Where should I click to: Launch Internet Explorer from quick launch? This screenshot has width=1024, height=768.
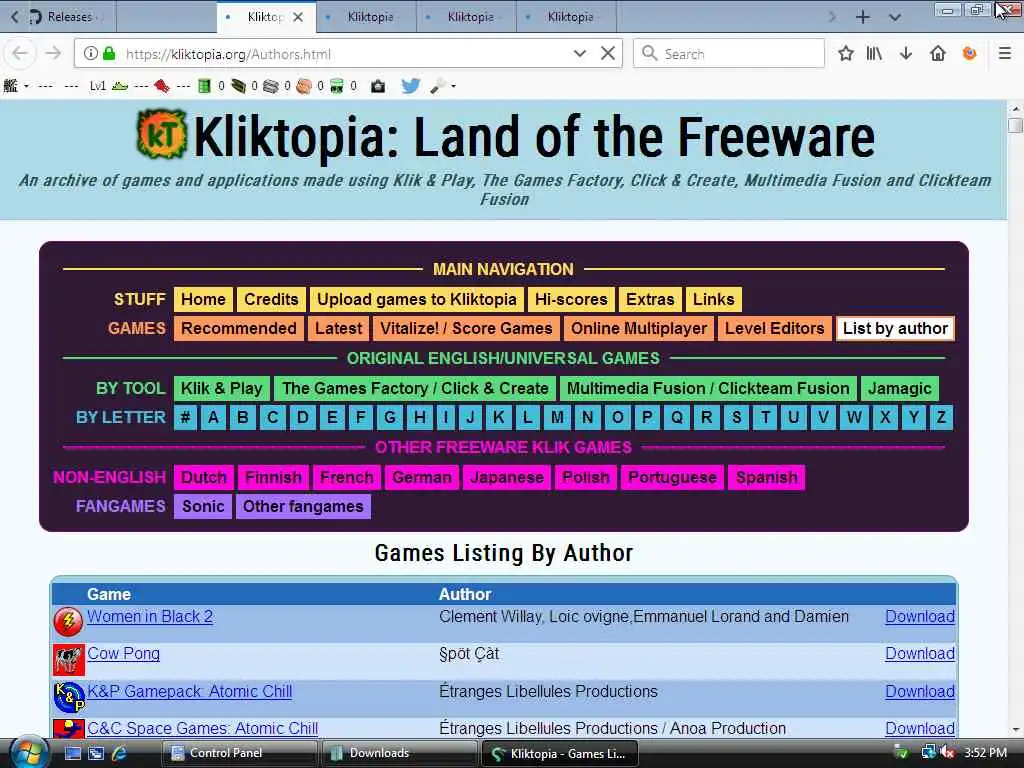coord(120,753)
